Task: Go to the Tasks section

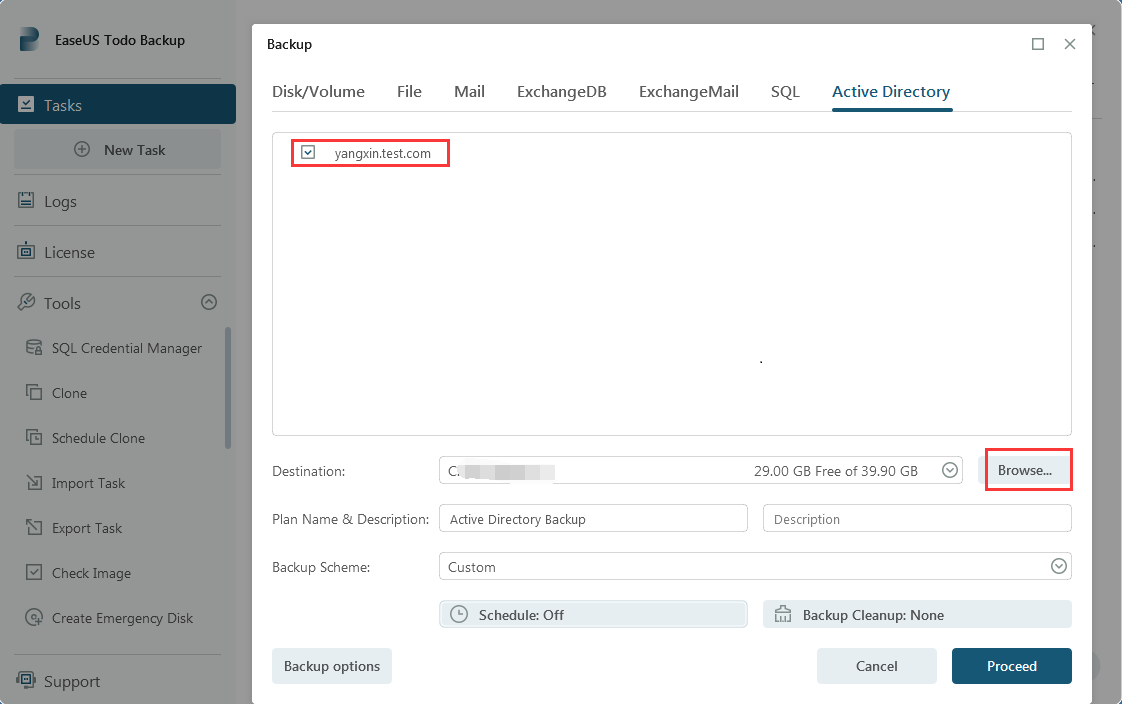Action: coord(65,103)
